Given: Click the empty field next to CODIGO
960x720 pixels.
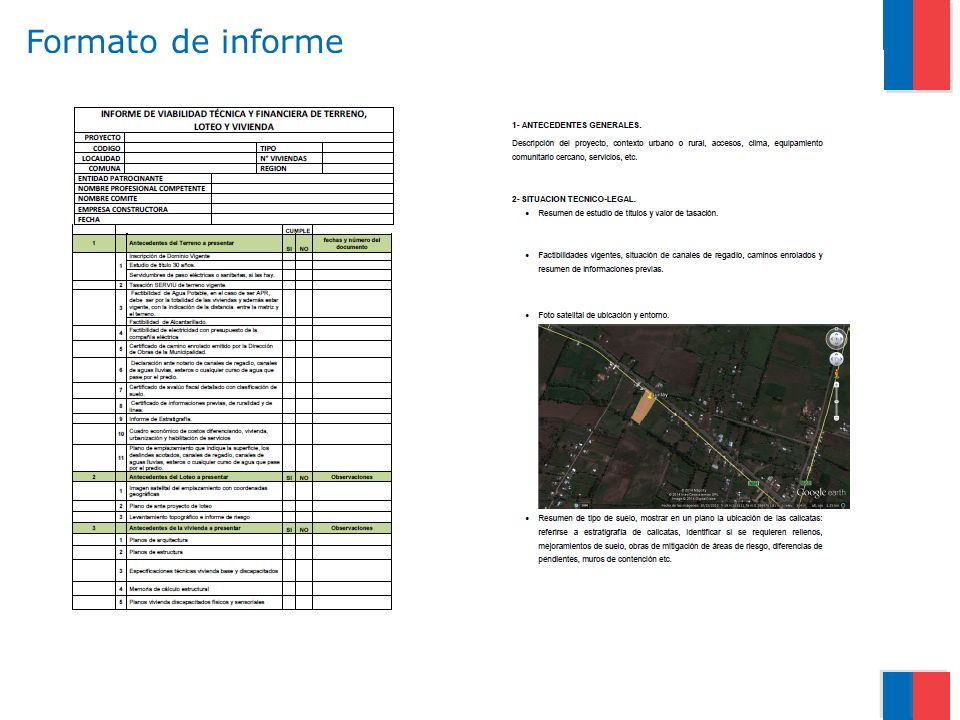Looking at the screenshot, I should 191,148.
